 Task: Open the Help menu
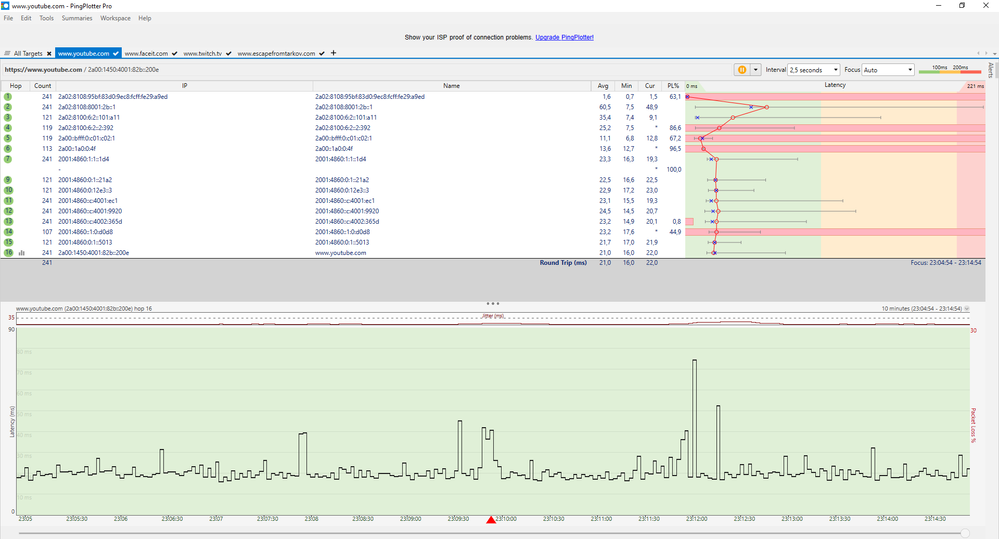tap(145, 18)
